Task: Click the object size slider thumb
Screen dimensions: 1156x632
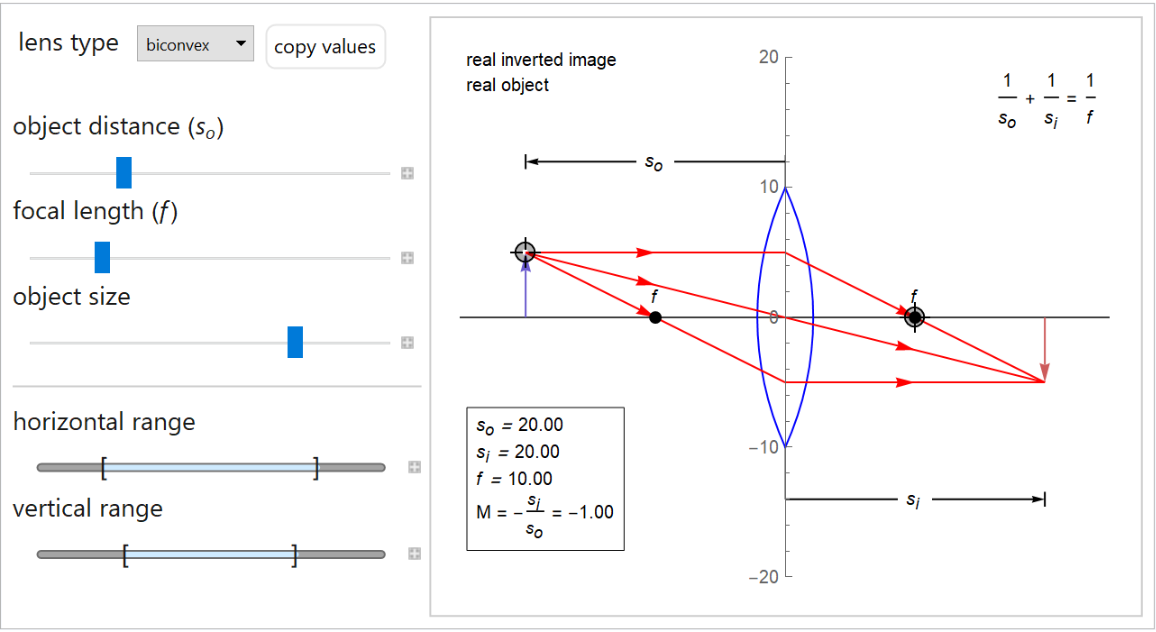Action: (295, 342)
